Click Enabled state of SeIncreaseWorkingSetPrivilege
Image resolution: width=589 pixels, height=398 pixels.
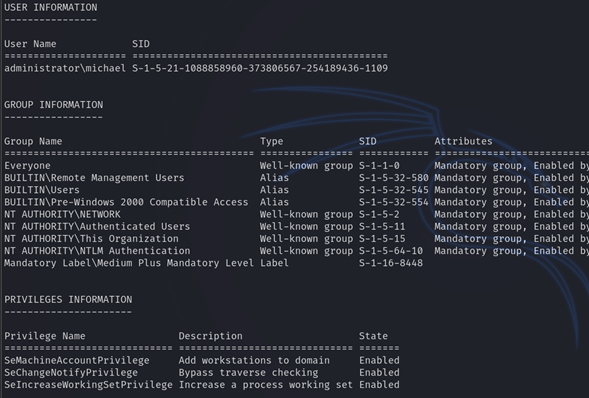pos(379,384)
